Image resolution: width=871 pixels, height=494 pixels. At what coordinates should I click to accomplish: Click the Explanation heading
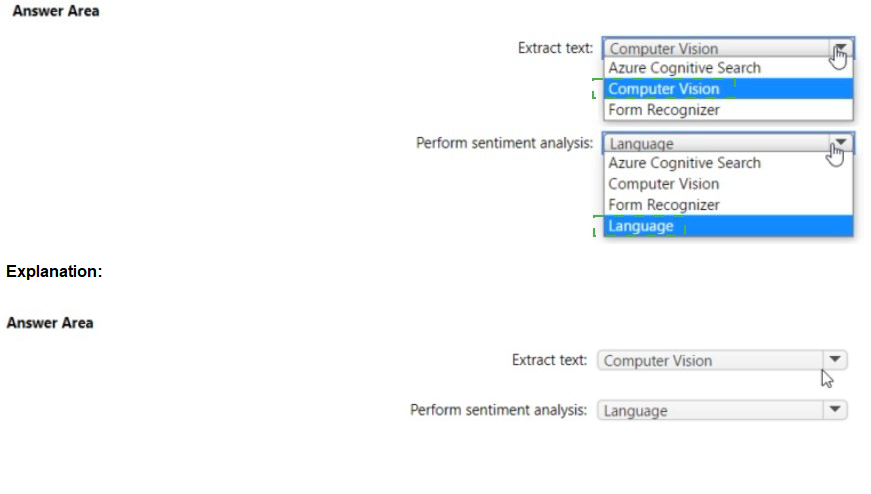(x=54, y=271)
